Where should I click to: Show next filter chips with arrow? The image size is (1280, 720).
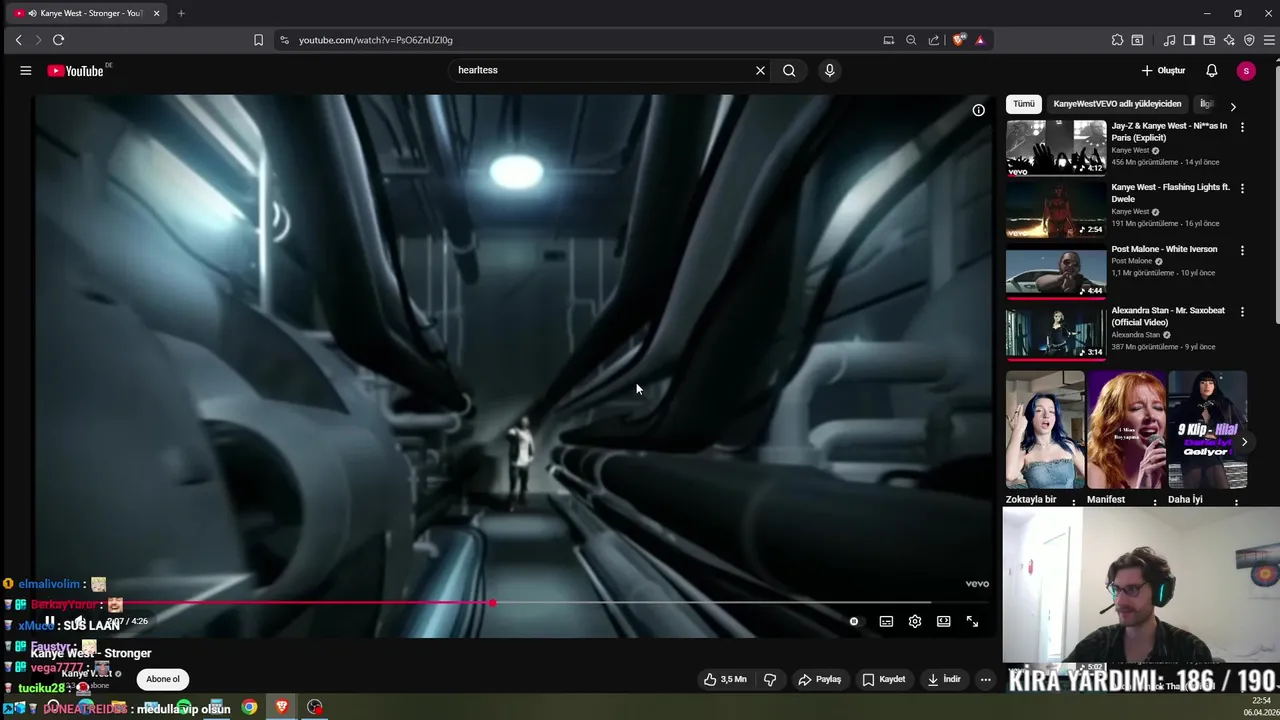coord(1232,106)
